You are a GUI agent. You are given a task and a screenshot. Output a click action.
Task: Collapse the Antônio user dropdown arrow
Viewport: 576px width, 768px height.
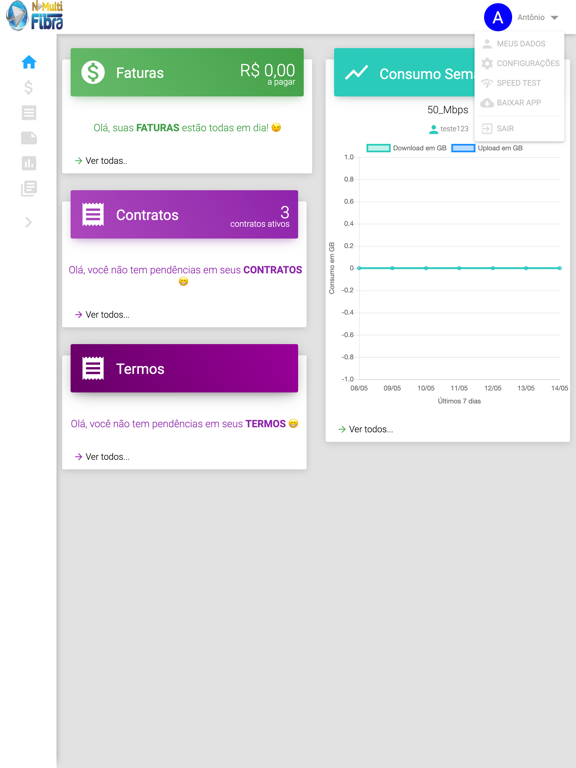click(554, 18)
